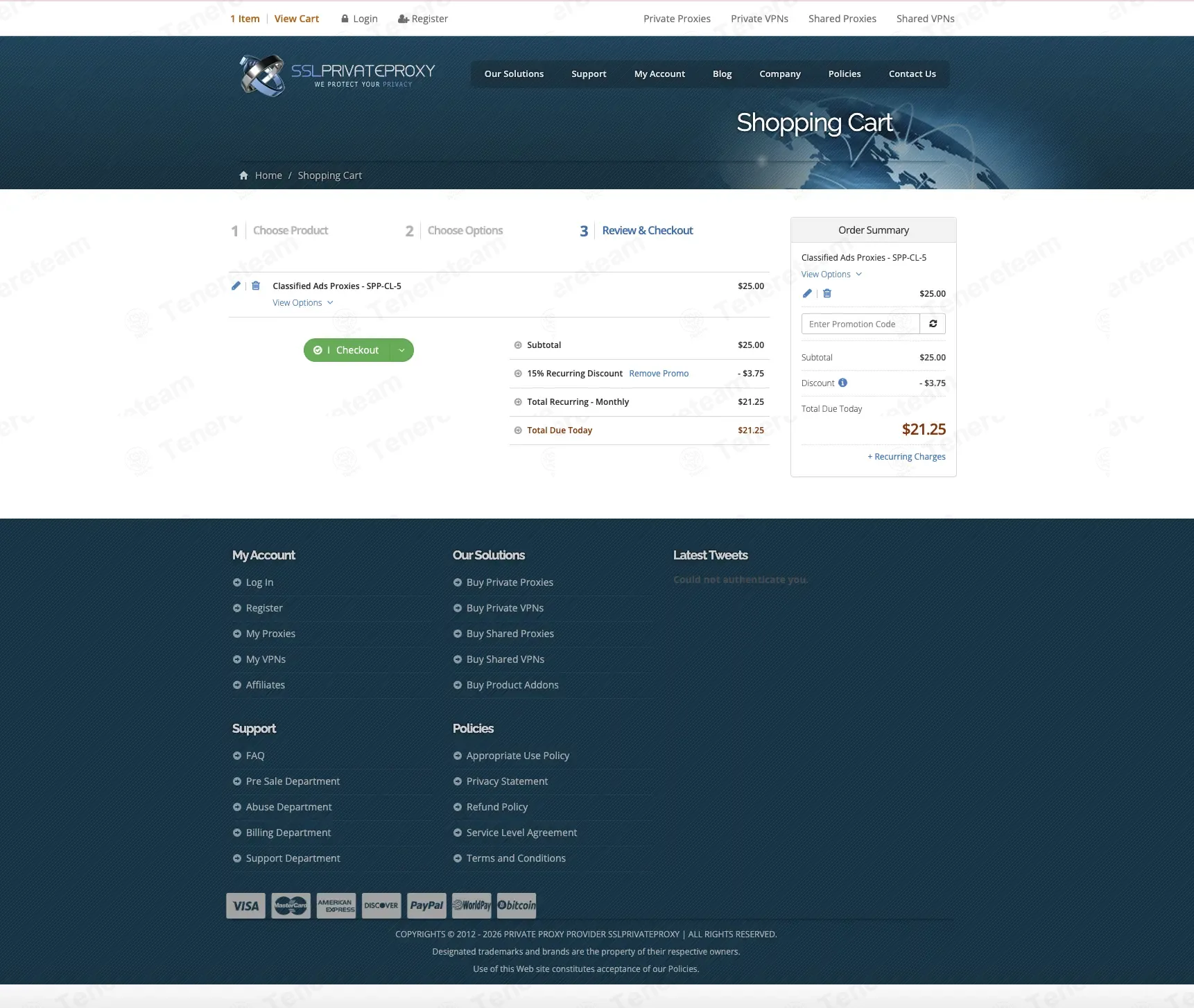Image resolution: width=1194 pixels, height=1008 pixels.
Task: Open the Checkout button dropdown arrow
Action: [401, 350]
